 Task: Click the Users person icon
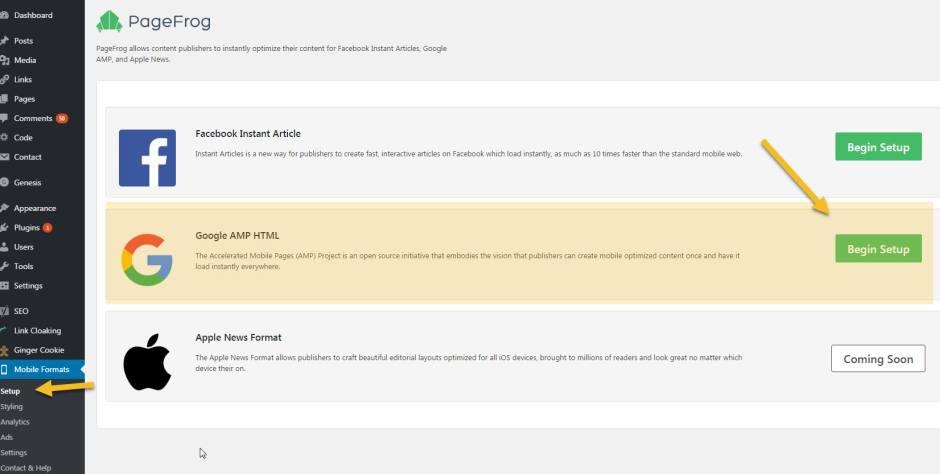4,247
